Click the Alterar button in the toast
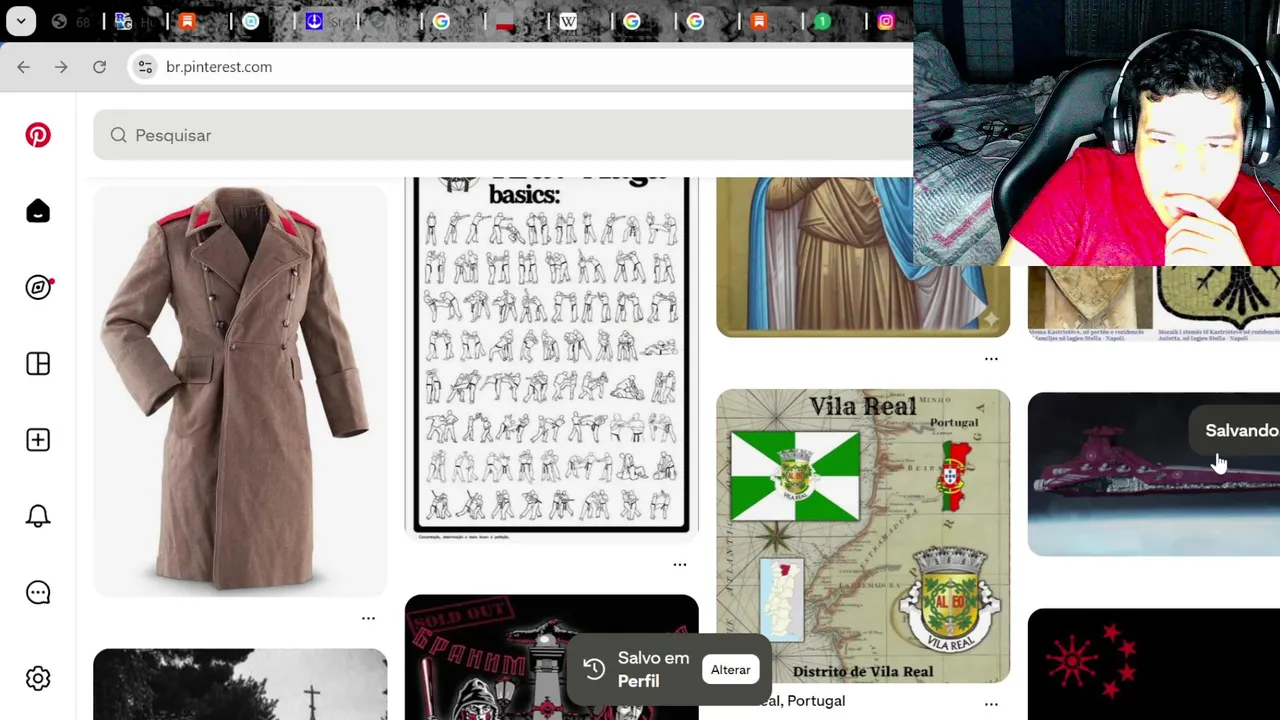This screenshot has width=1280, height=720. [x=730, y=670]
